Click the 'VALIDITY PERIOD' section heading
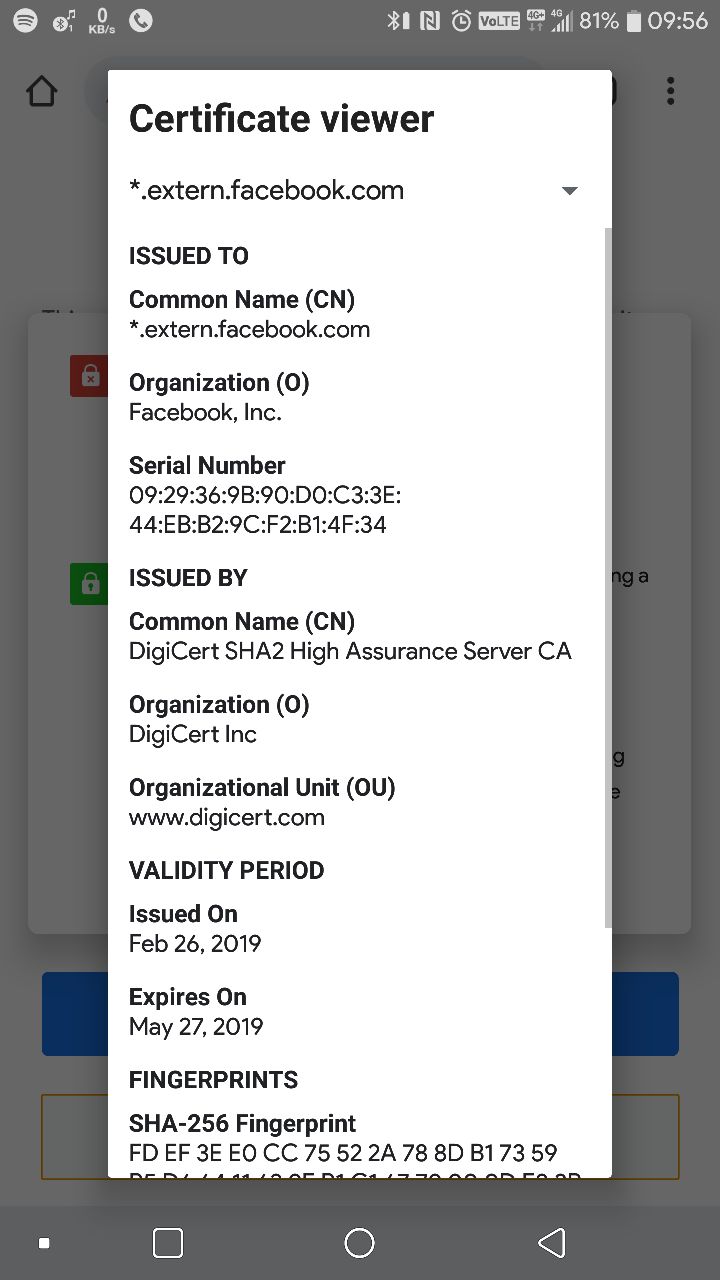Viewport: 720px width, 1280px height. (227, 870)
